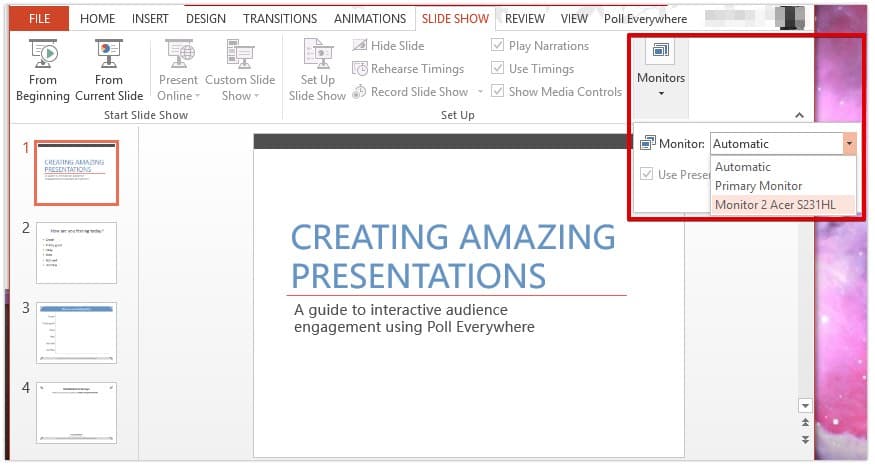Viewport: 875px width, 465px height.
Task: Expand the Monitor dropdown arrow
Action: click(x=849, y=144)
